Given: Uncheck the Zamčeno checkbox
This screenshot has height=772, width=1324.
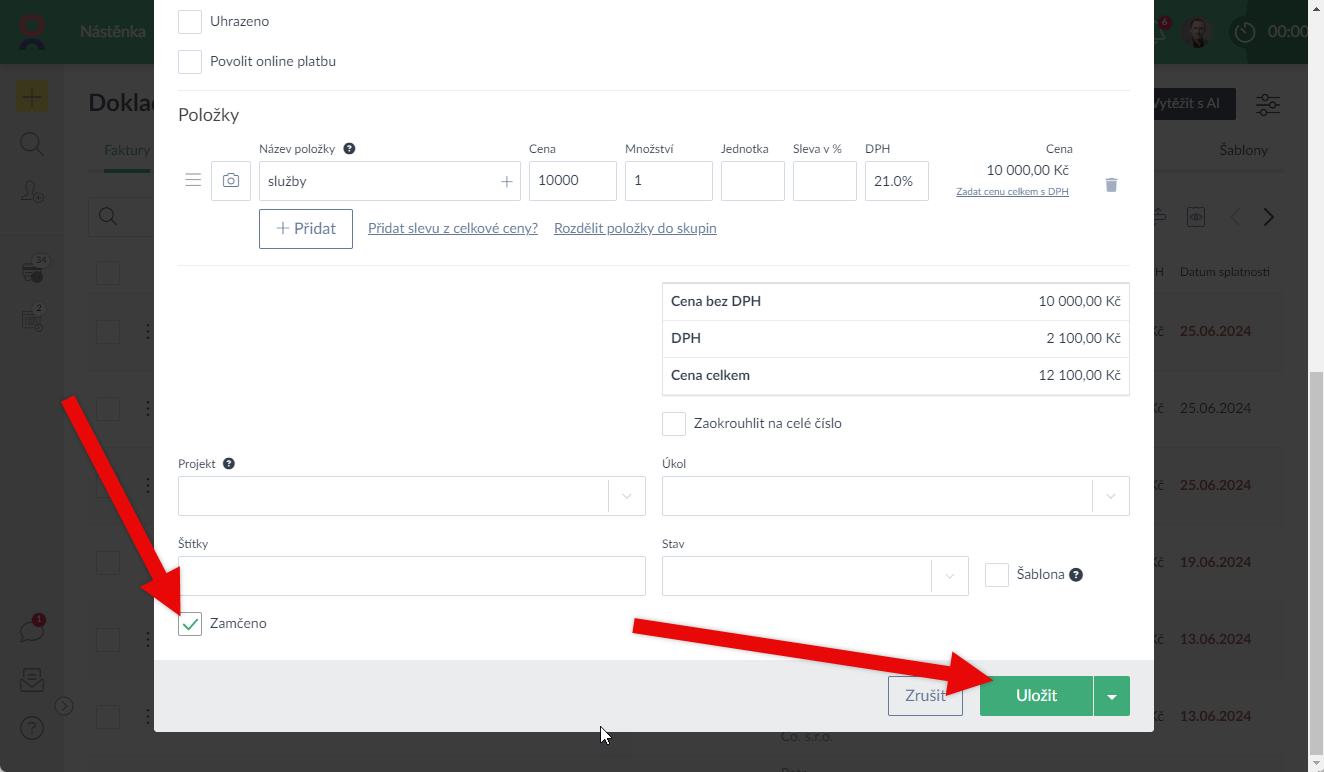Looking at the screenshot, I should [190, 624].
